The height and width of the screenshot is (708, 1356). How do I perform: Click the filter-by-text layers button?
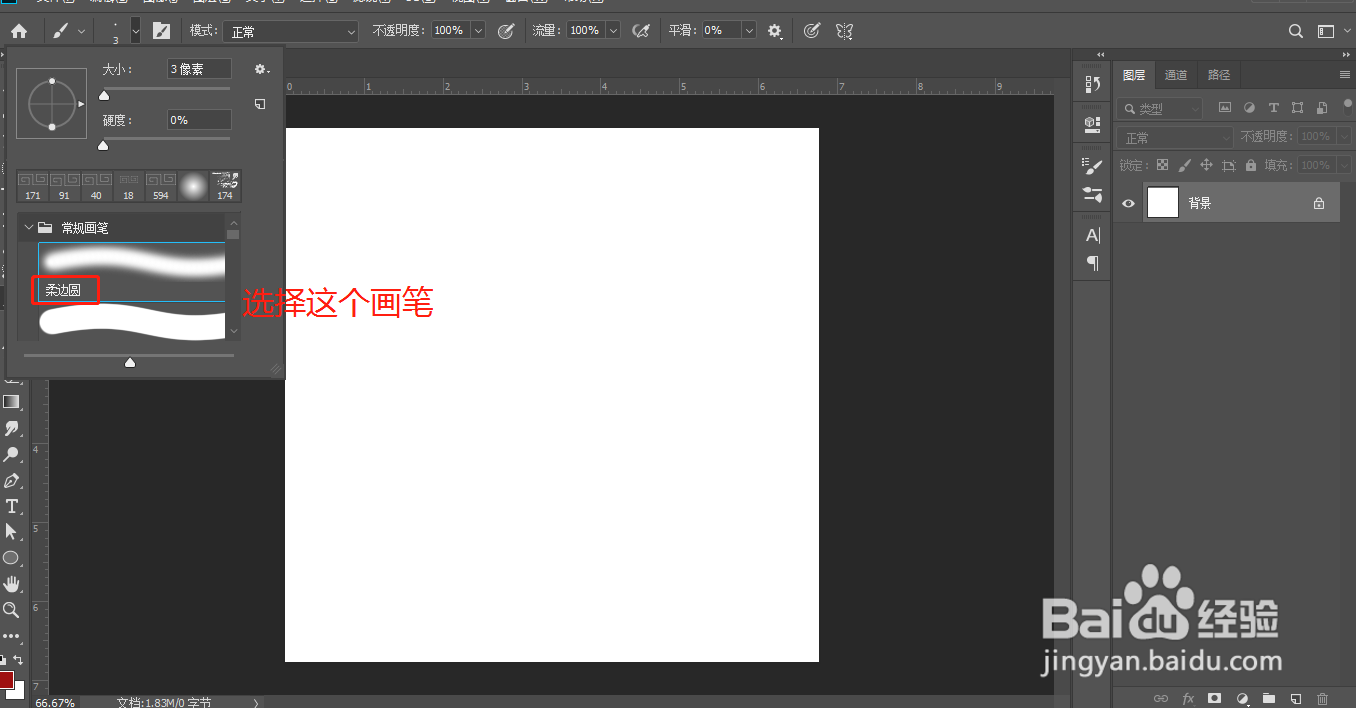pyautogui.click(x=1272, y=107)
